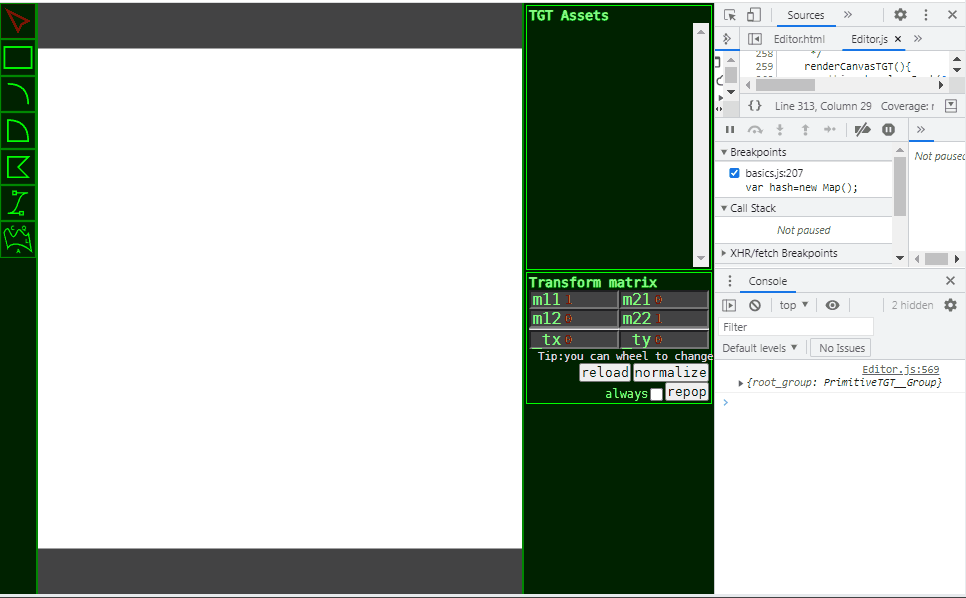This screenshot has height=598, width=966.
Task: Click the step over debugger icon
Action: pos(755,129)
